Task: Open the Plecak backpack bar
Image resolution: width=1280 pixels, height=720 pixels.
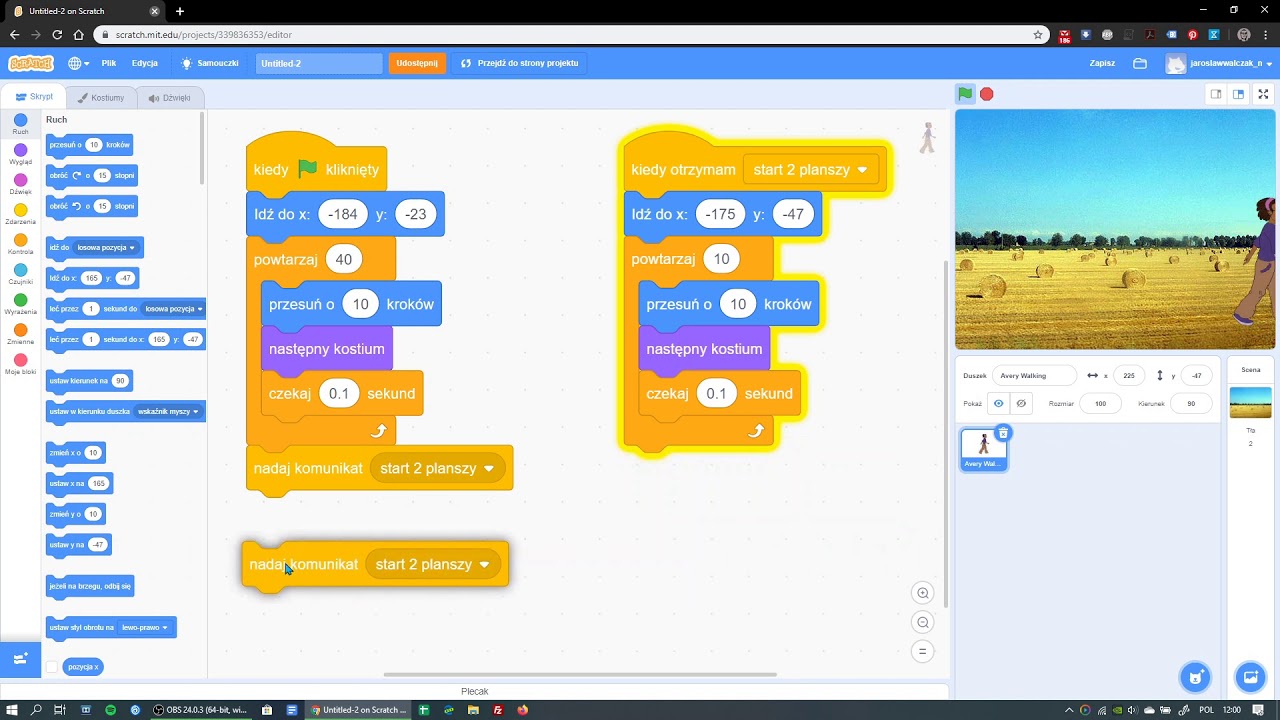Action: click(x=475, y=691)
